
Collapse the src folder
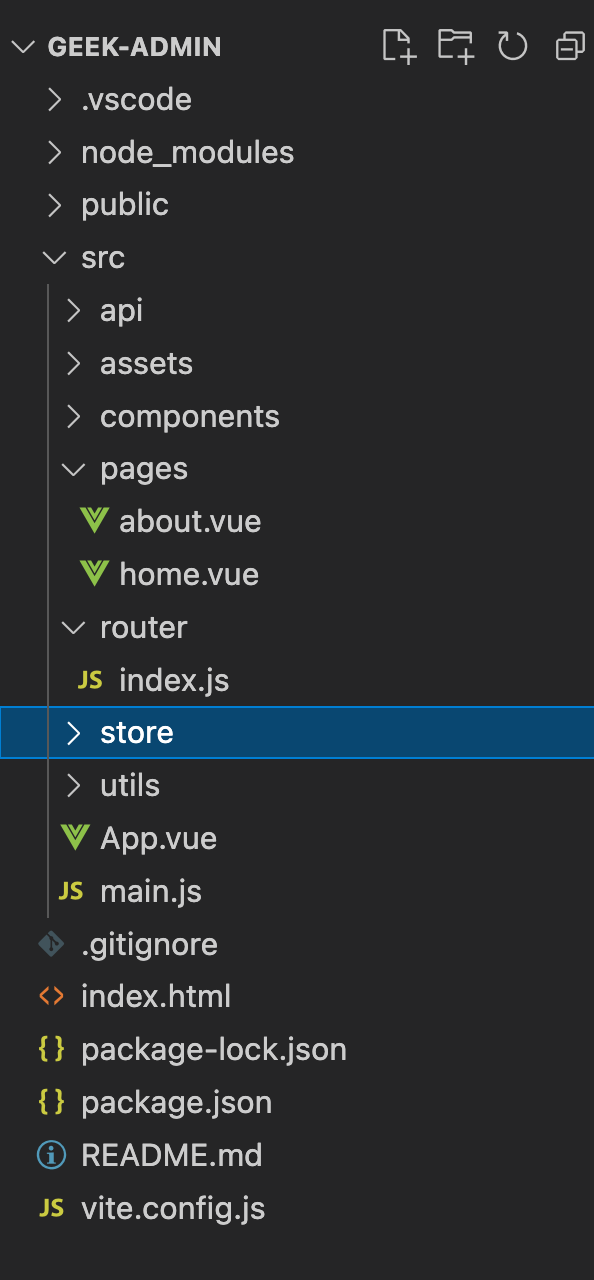click(x=55, y=257)
